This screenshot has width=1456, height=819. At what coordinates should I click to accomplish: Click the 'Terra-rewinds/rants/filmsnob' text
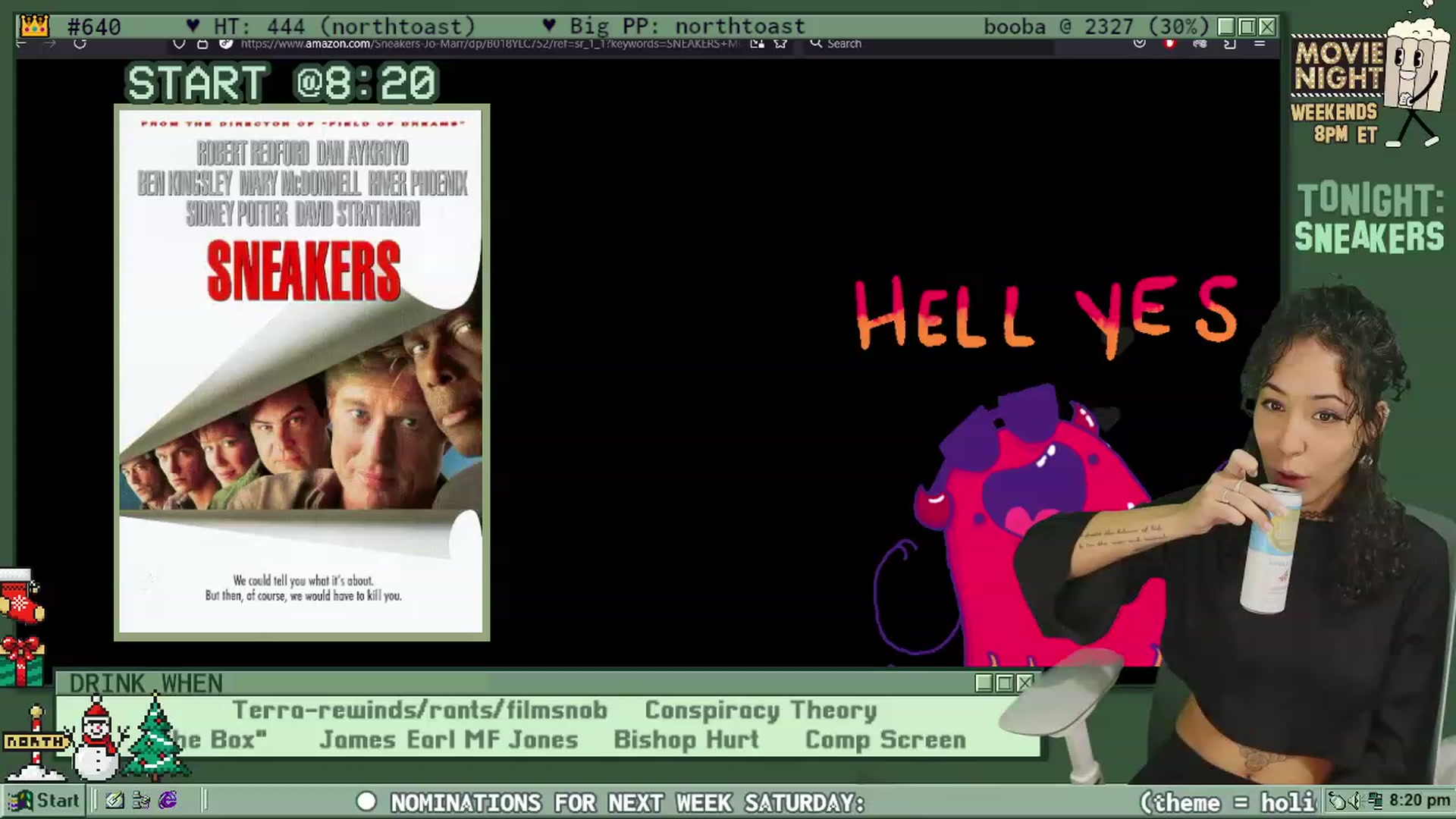(419, 711)
